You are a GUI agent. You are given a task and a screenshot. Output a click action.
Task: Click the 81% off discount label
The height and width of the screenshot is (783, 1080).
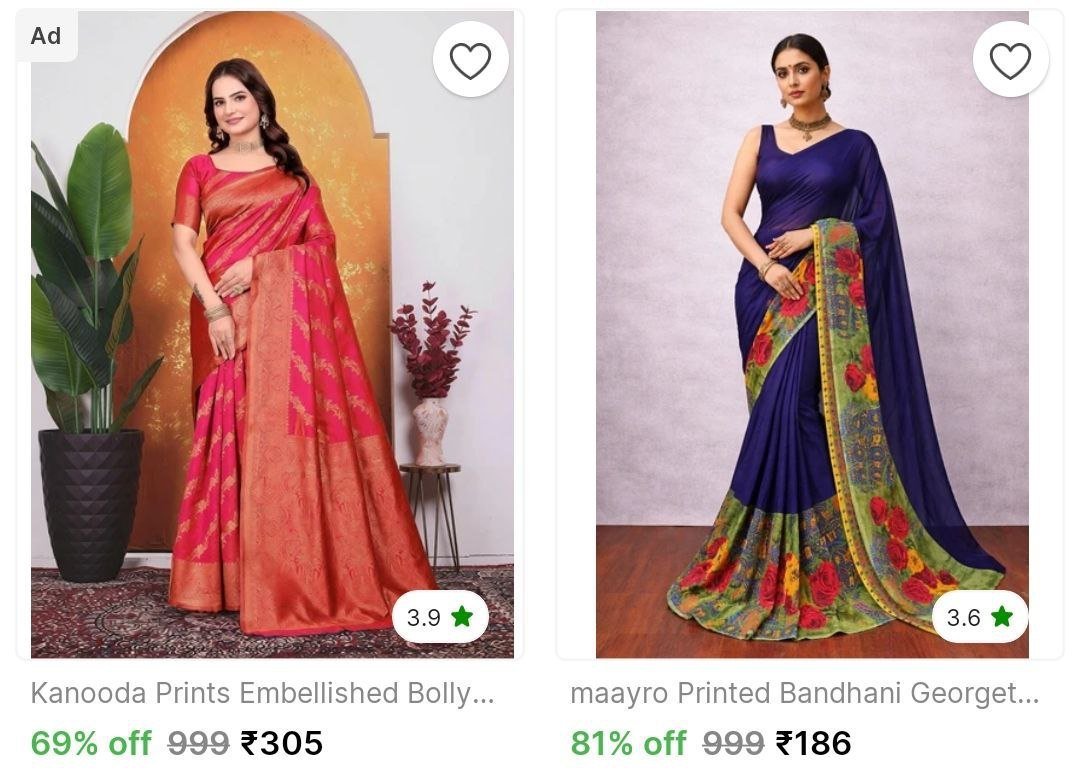point(629,743)
